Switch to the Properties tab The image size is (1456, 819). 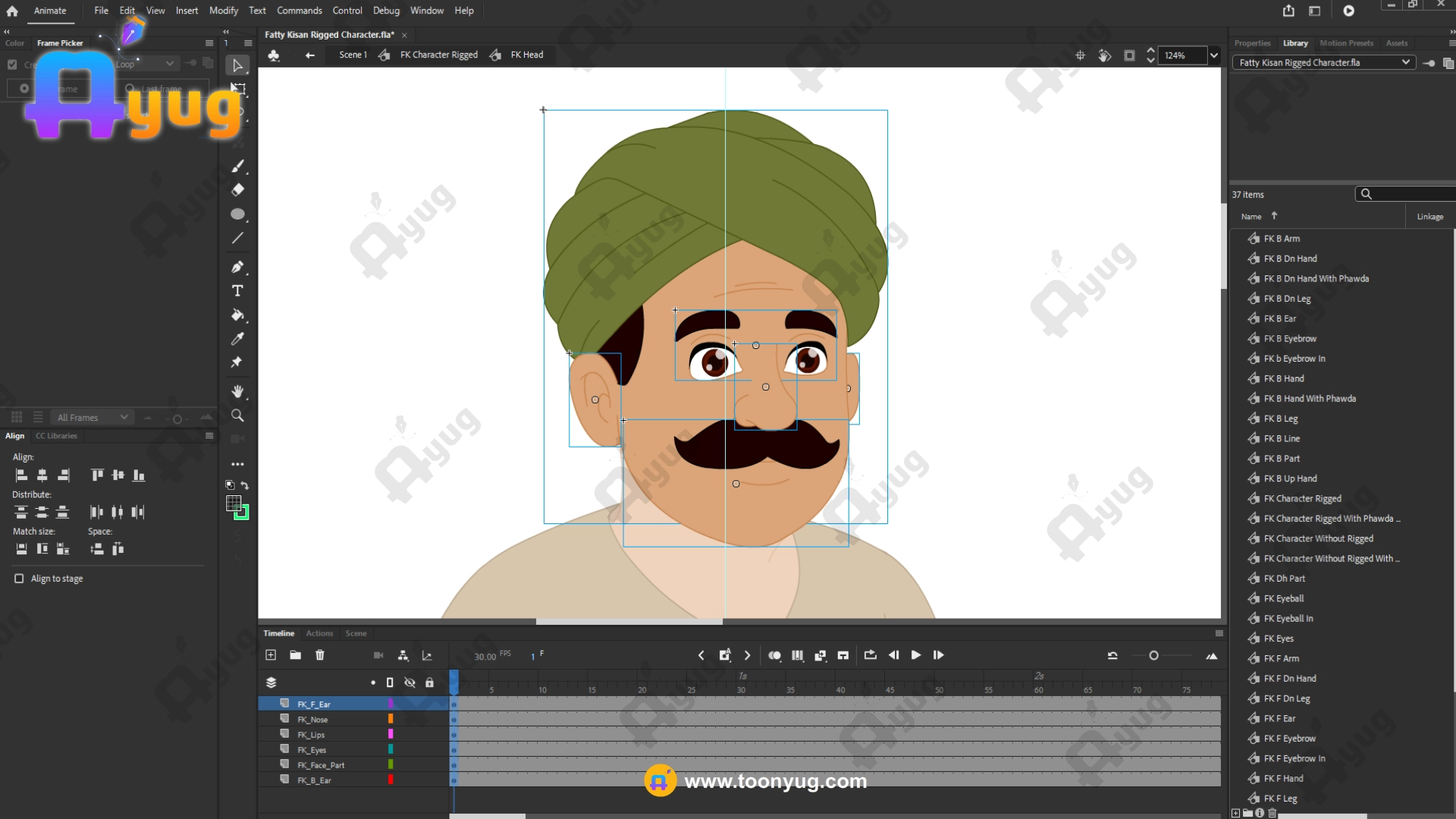point(1252,43)
